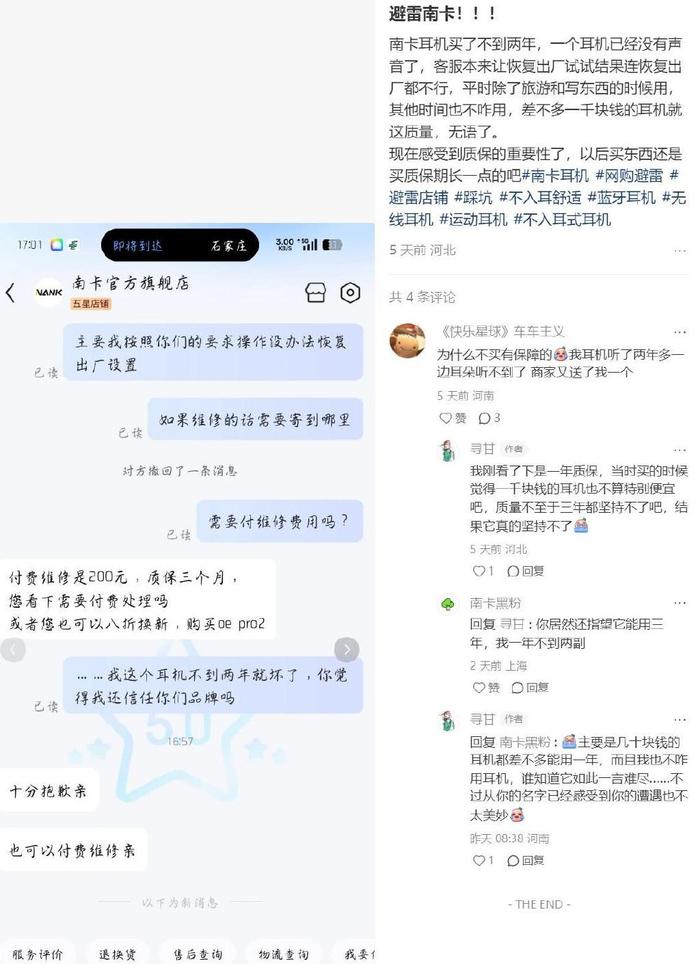Open more options dots on 南卡黑粉 comment
The image size is (700, 964).
[x=679, y=603]
